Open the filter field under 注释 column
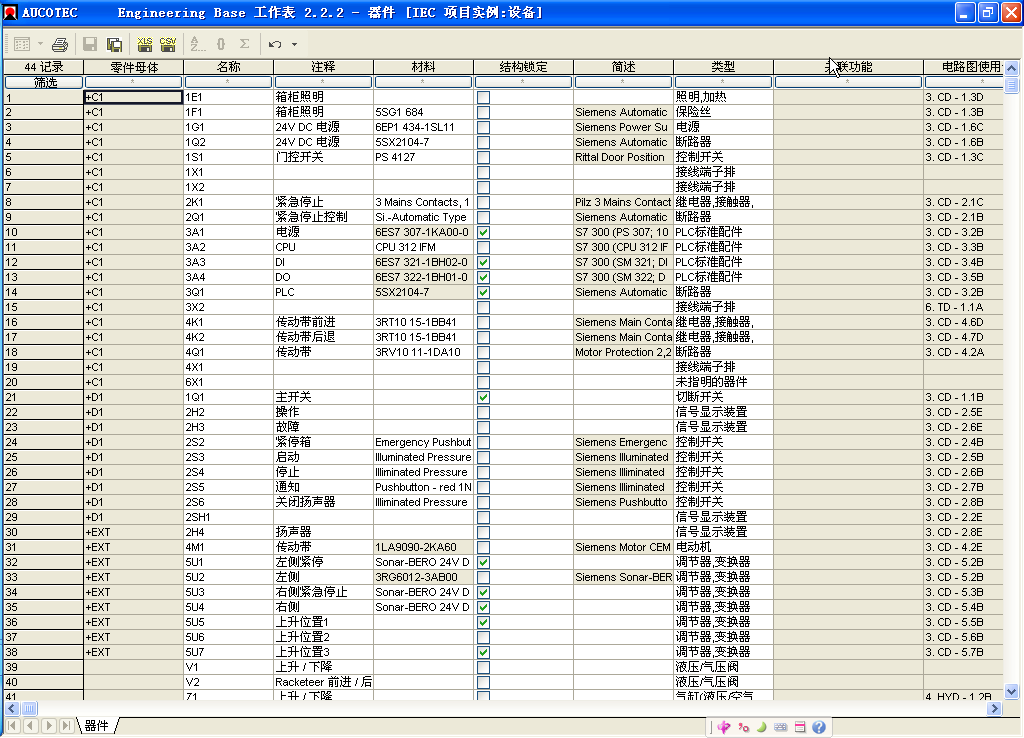This screenshot has height=738, width=1024. coord(323,82)
